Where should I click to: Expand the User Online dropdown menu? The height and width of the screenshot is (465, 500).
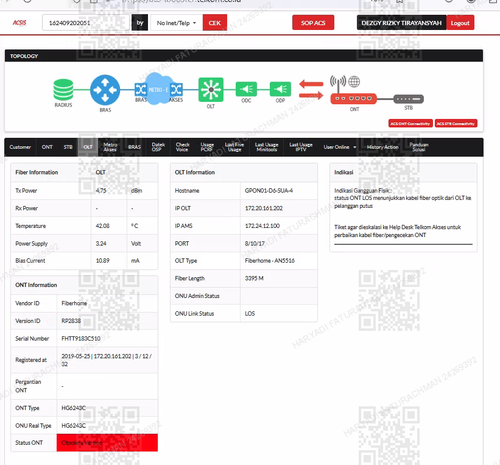click(340, 147)
